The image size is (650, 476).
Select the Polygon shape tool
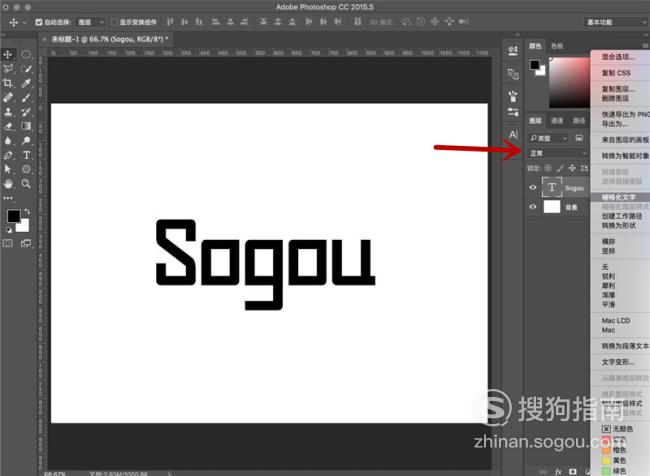coord(26,169)
